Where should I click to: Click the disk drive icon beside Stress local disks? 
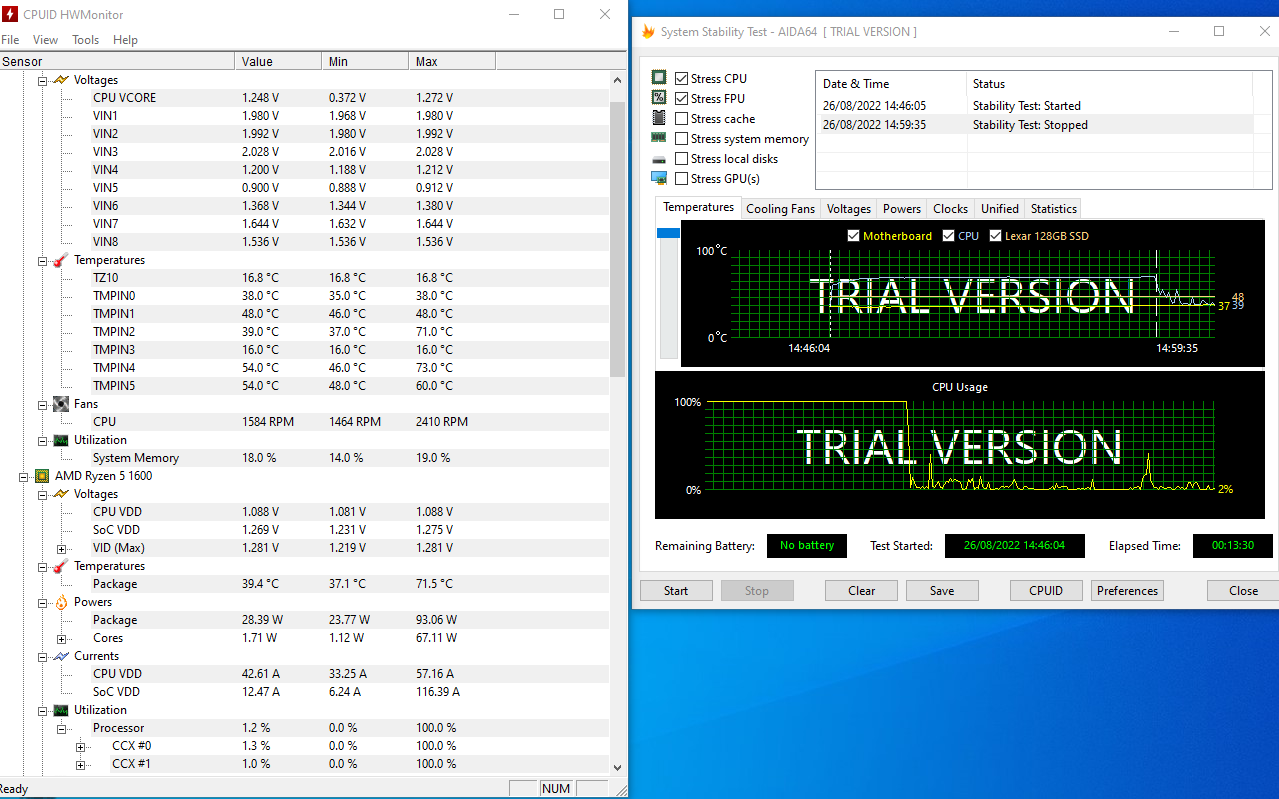point(659,159)
